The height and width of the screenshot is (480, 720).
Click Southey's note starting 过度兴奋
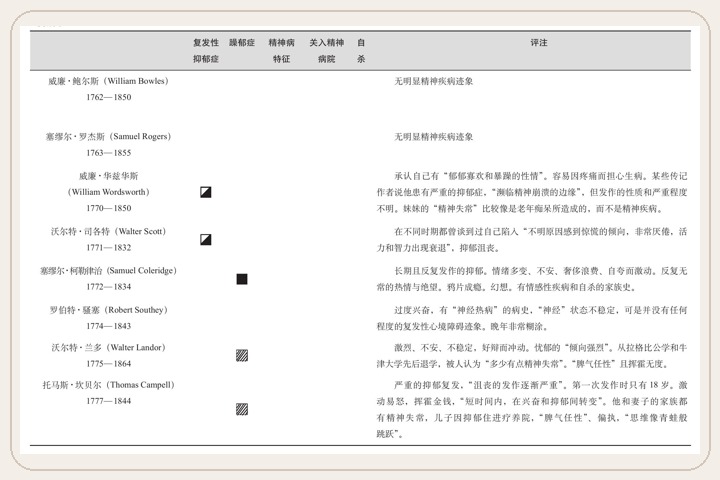(x=532, y=318)
